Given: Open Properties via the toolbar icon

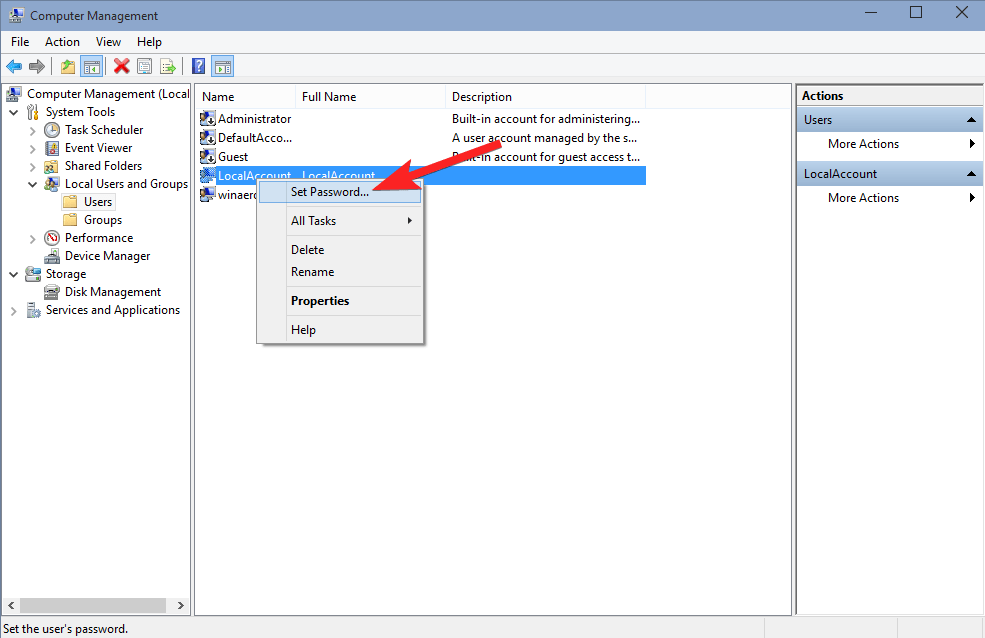Looking at the screenshot, I should pyautogui.click(x=145, y=66).
